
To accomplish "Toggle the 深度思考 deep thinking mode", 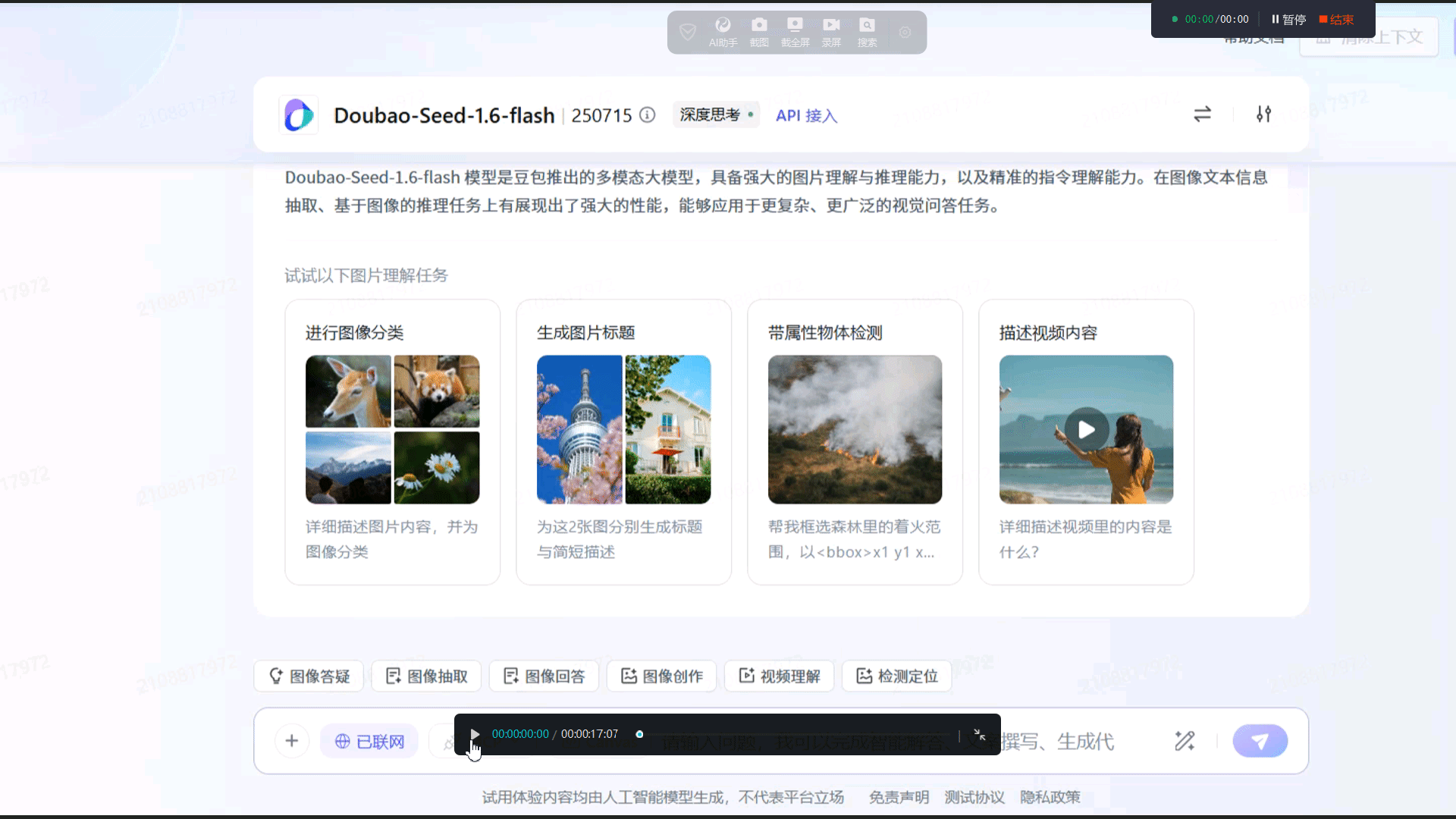I will [x=715, y=115].
